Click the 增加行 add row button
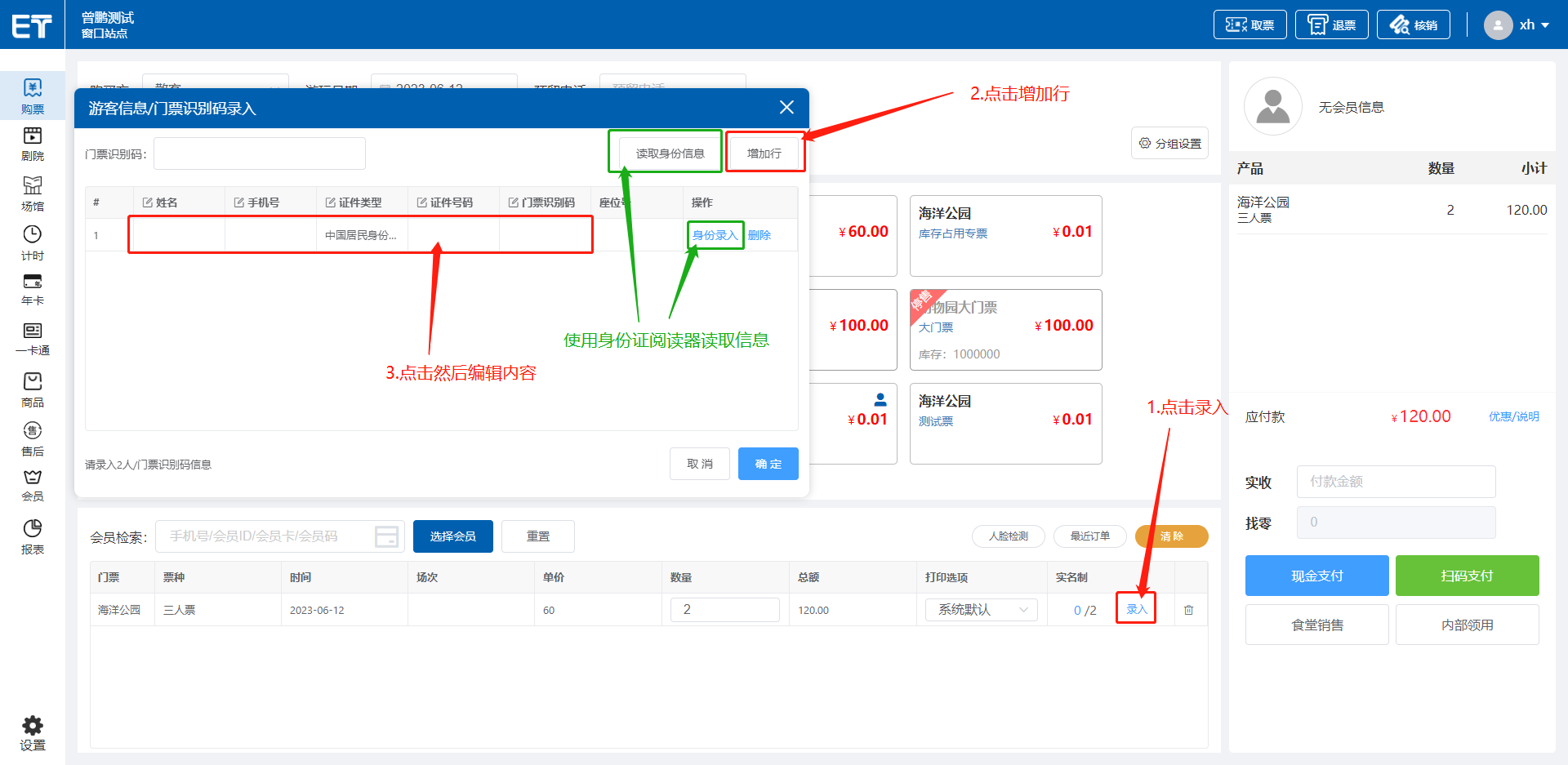This screenshot has width=1568, height=765. coord(764,153)
